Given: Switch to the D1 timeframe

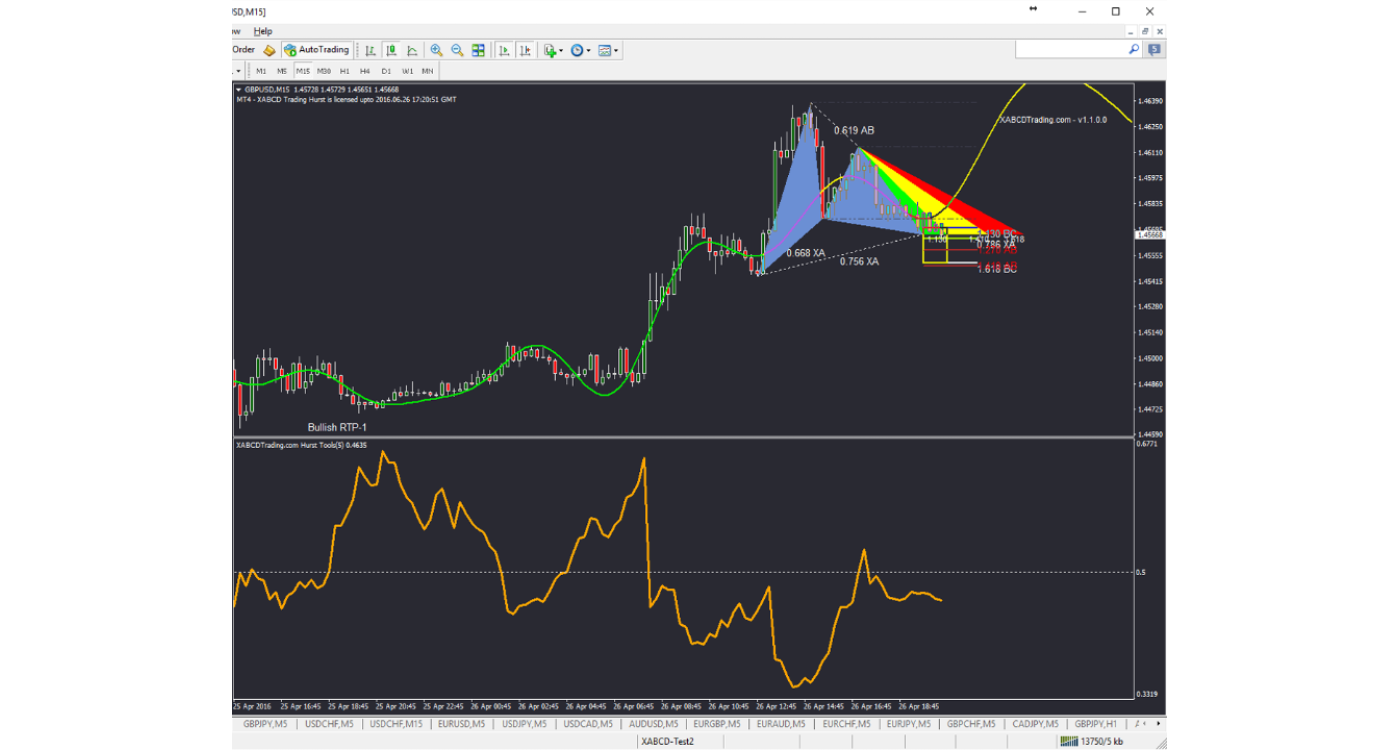Looking at the screenshot, I should click(388, 70).
